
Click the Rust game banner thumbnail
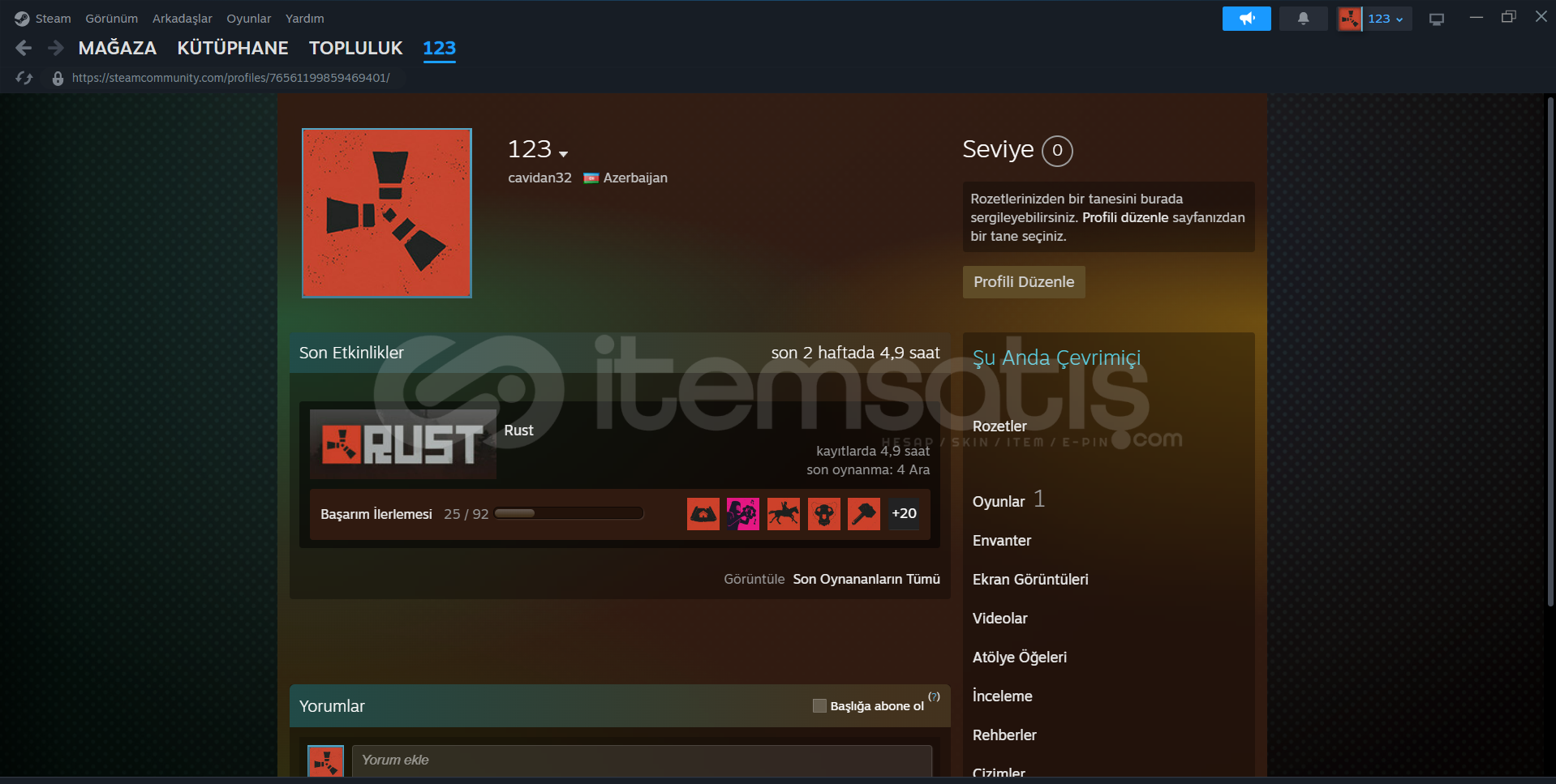coord(402,443)
